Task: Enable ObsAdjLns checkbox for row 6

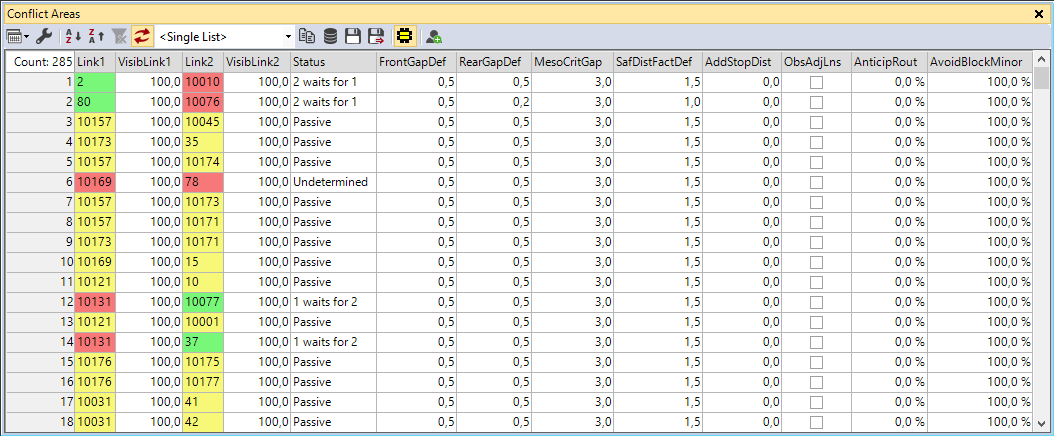Action: coord(816,182)
